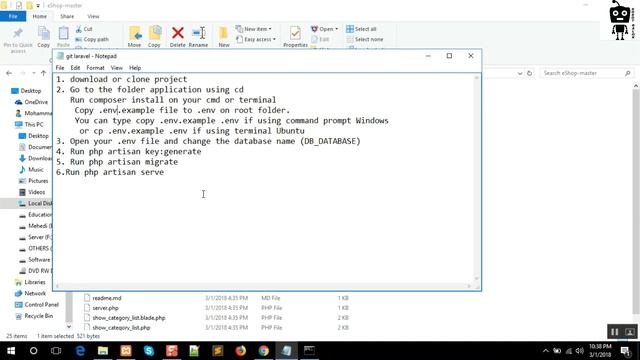Screen dimensions: 640x360
Task: Open the Action Center notifications icon
Action: click(x=626, y=351)
